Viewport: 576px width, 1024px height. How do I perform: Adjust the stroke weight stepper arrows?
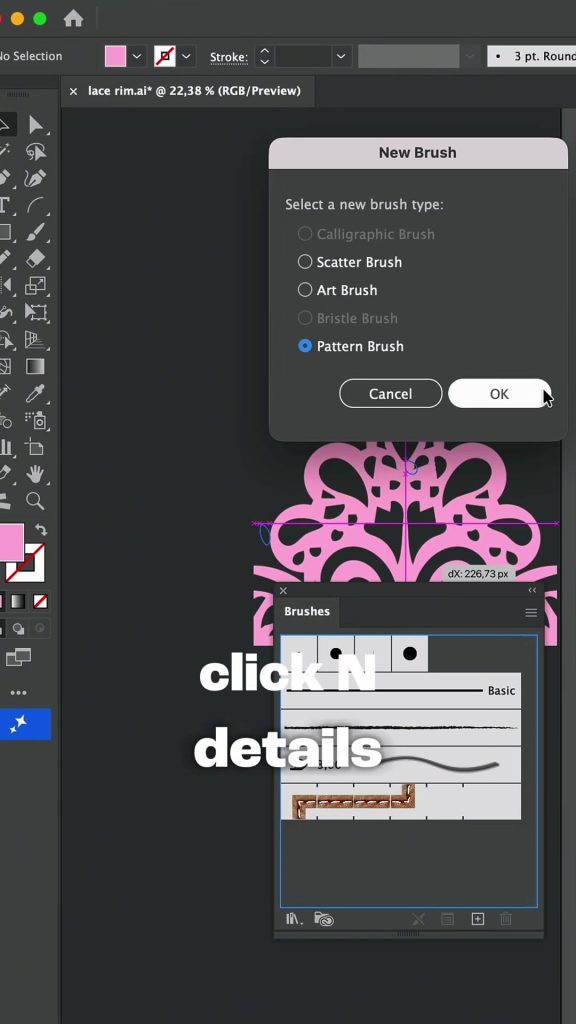point(264,56)
